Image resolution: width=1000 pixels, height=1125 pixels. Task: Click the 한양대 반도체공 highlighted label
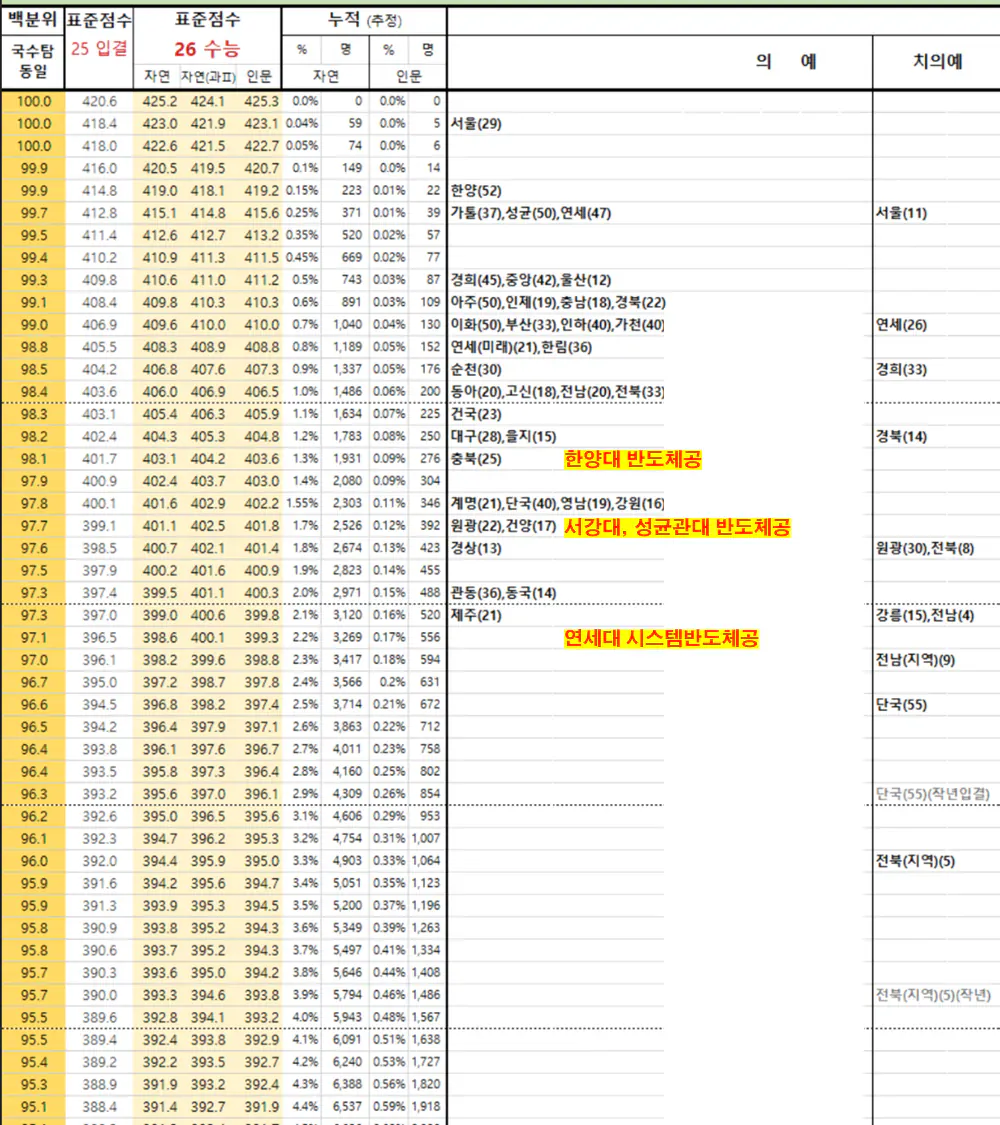pyautogui.click(x=633, y=459)
